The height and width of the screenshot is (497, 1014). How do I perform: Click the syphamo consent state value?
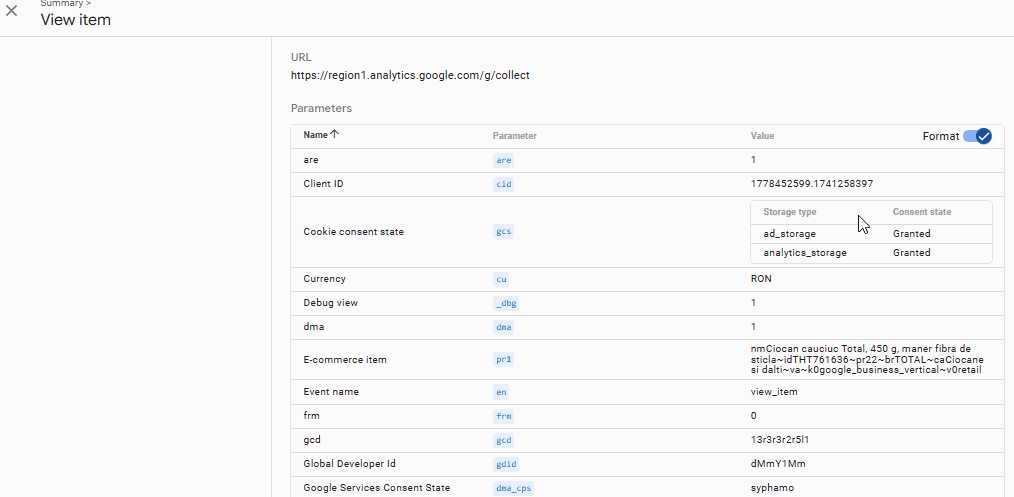(x=772, y=488)
